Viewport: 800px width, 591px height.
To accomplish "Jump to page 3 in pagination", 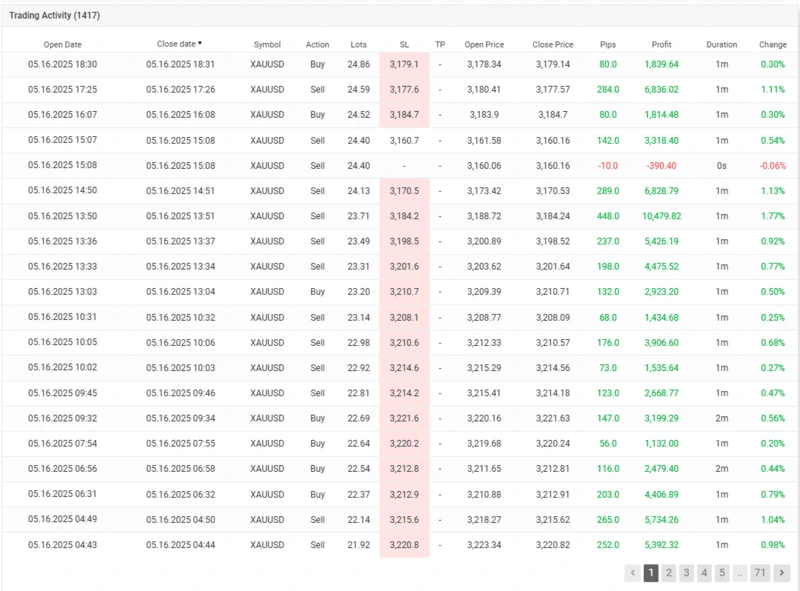I will tap(686, 573).
